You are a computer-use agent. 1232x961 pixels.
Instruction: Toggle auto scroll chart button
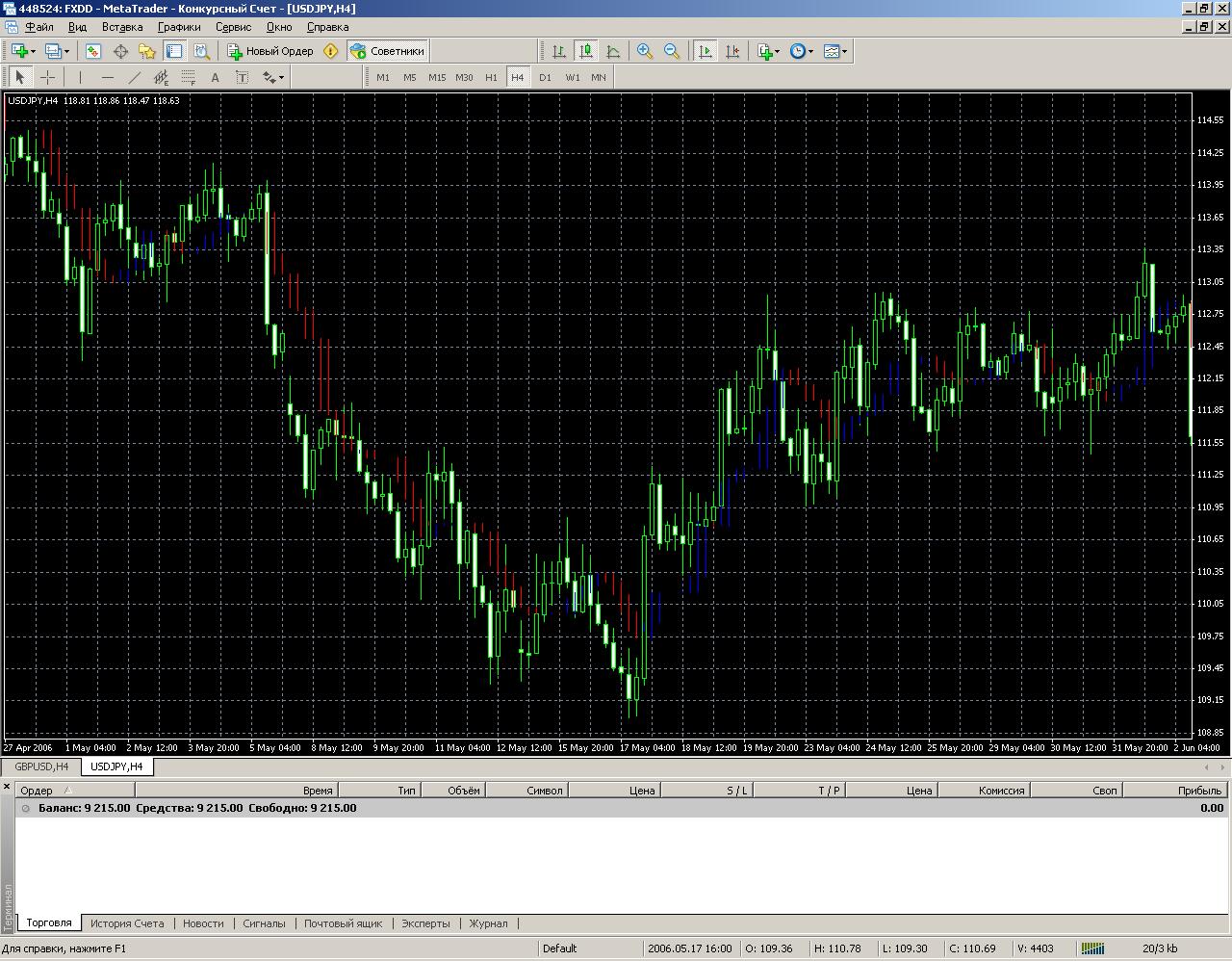(706, 51)
